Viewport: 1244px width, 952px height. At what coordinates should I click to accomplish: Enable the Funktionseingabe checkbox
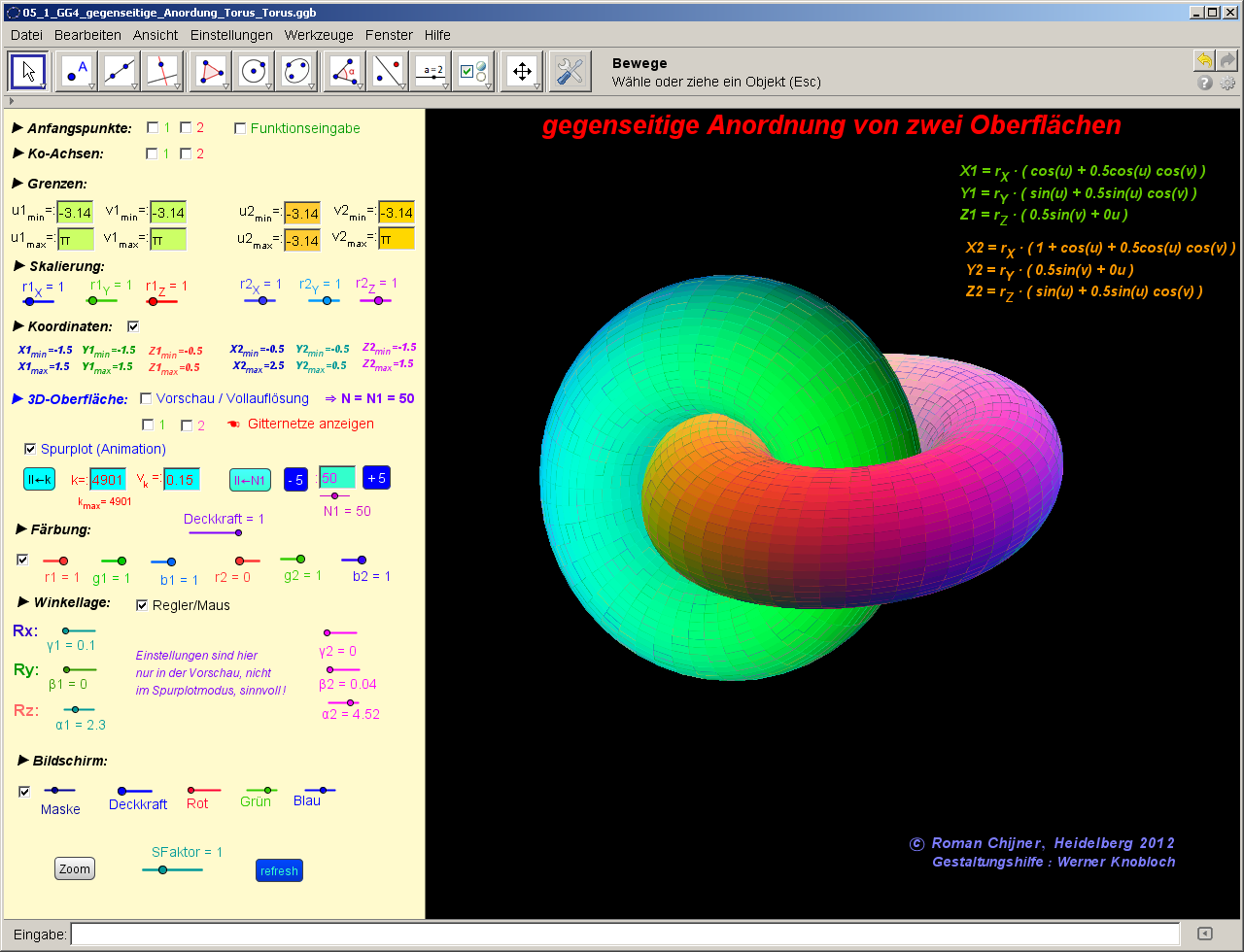240,128
